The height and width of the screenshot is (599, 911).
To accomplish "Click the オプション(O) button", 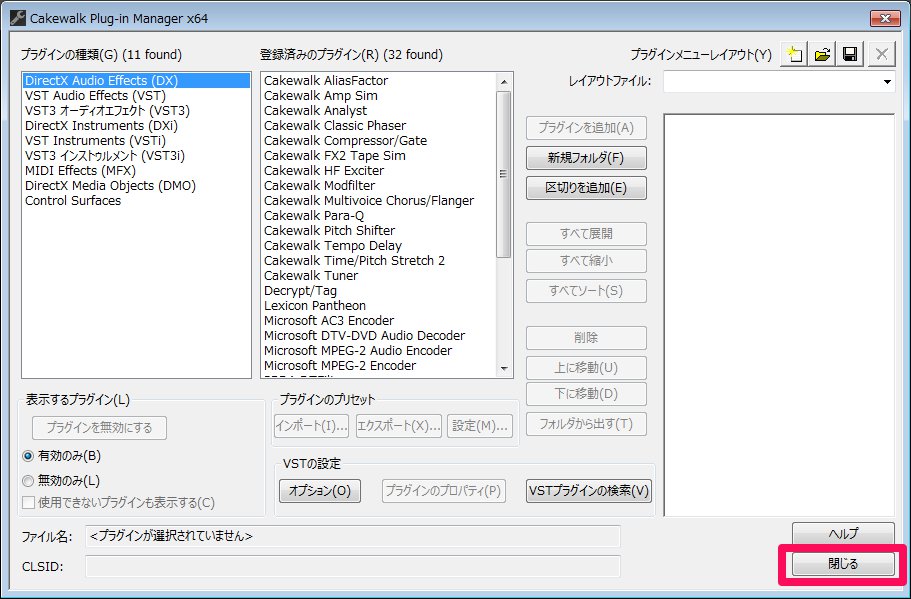I will pos(320,491).
